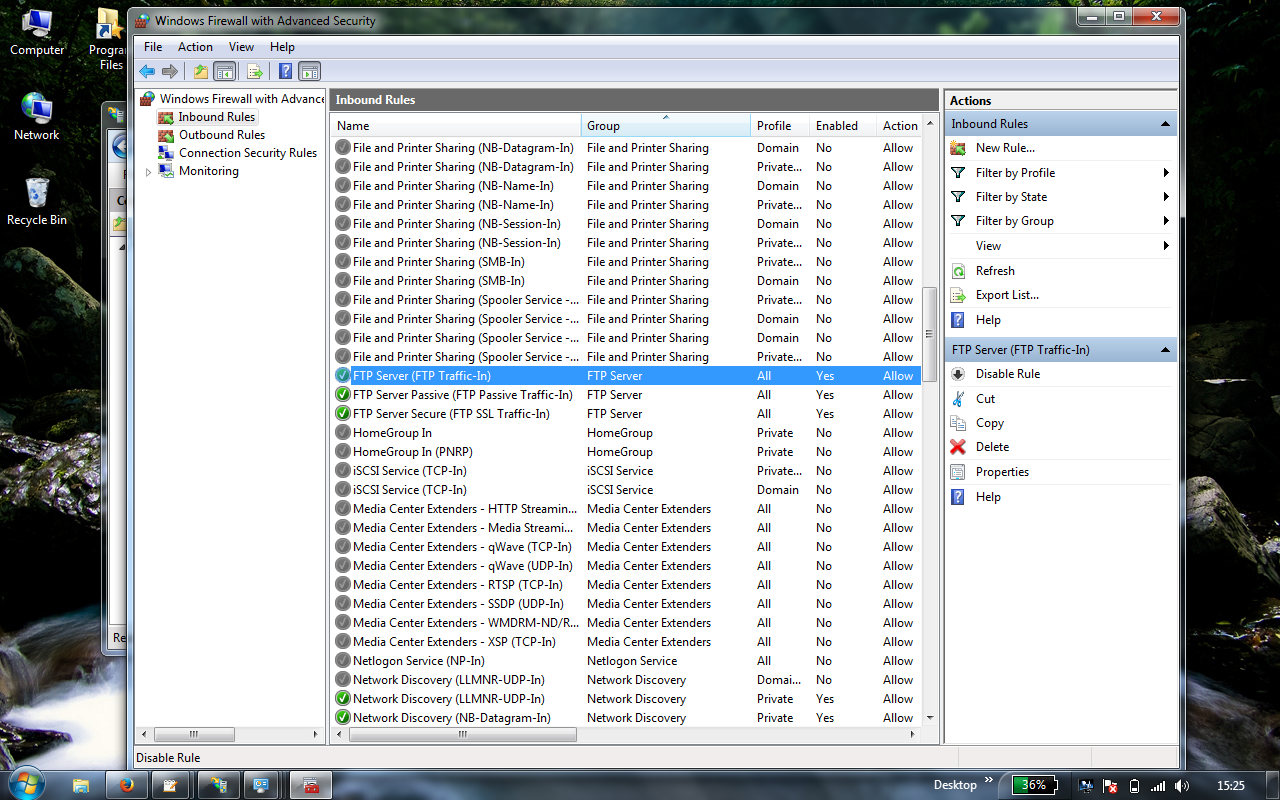Click the Outbound Rules firewall icon
This screenshot has height=800, width=1280.
tap(166, 135)
